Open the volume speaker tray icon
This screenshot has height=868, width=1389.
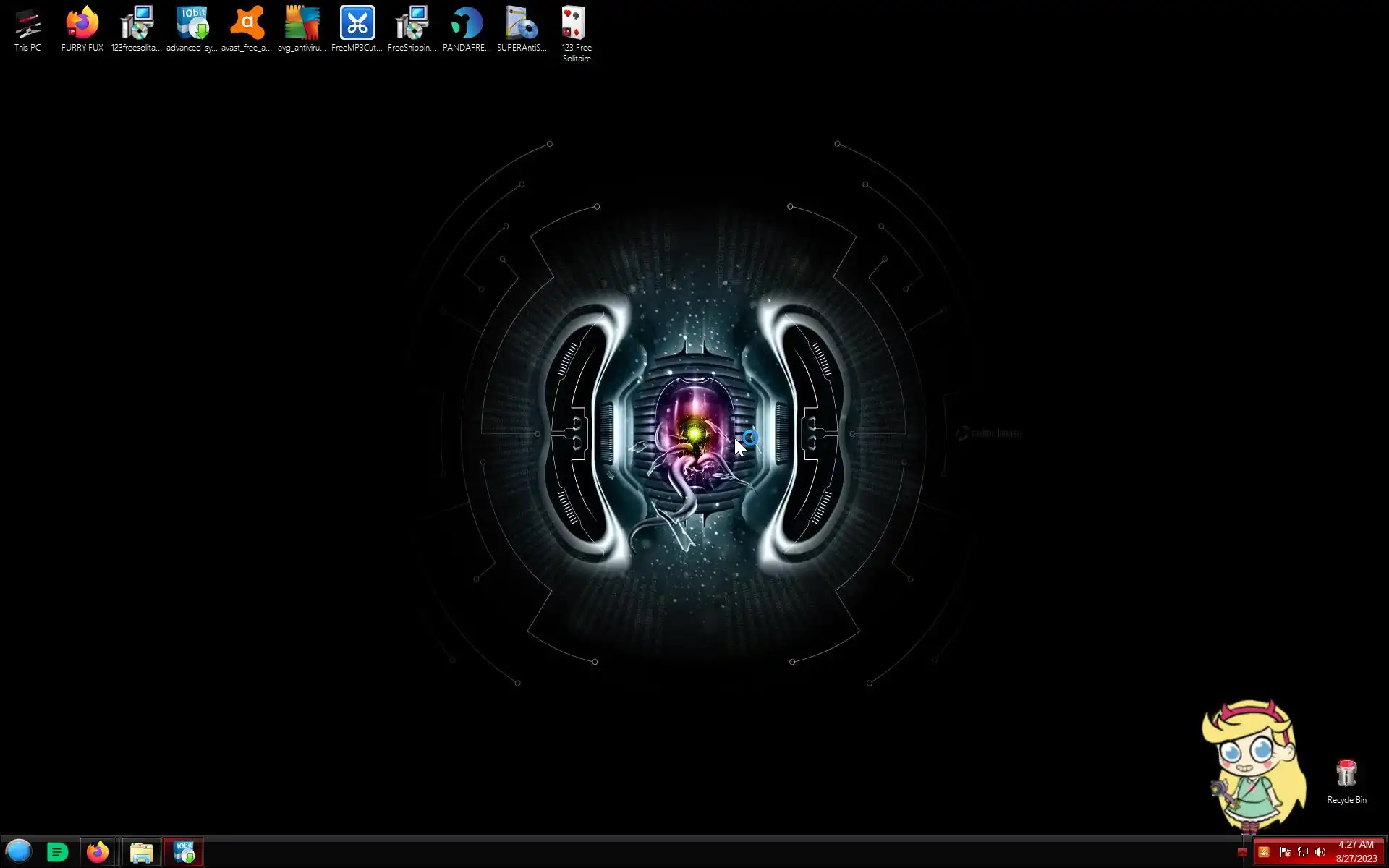(1320, 852)
